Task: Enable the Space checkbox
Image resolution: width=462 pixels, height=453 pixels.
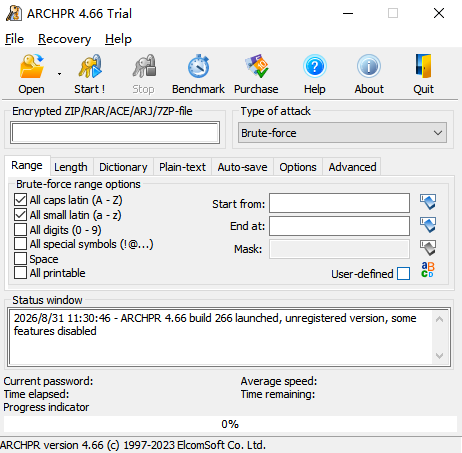Action: pos(20,259)
